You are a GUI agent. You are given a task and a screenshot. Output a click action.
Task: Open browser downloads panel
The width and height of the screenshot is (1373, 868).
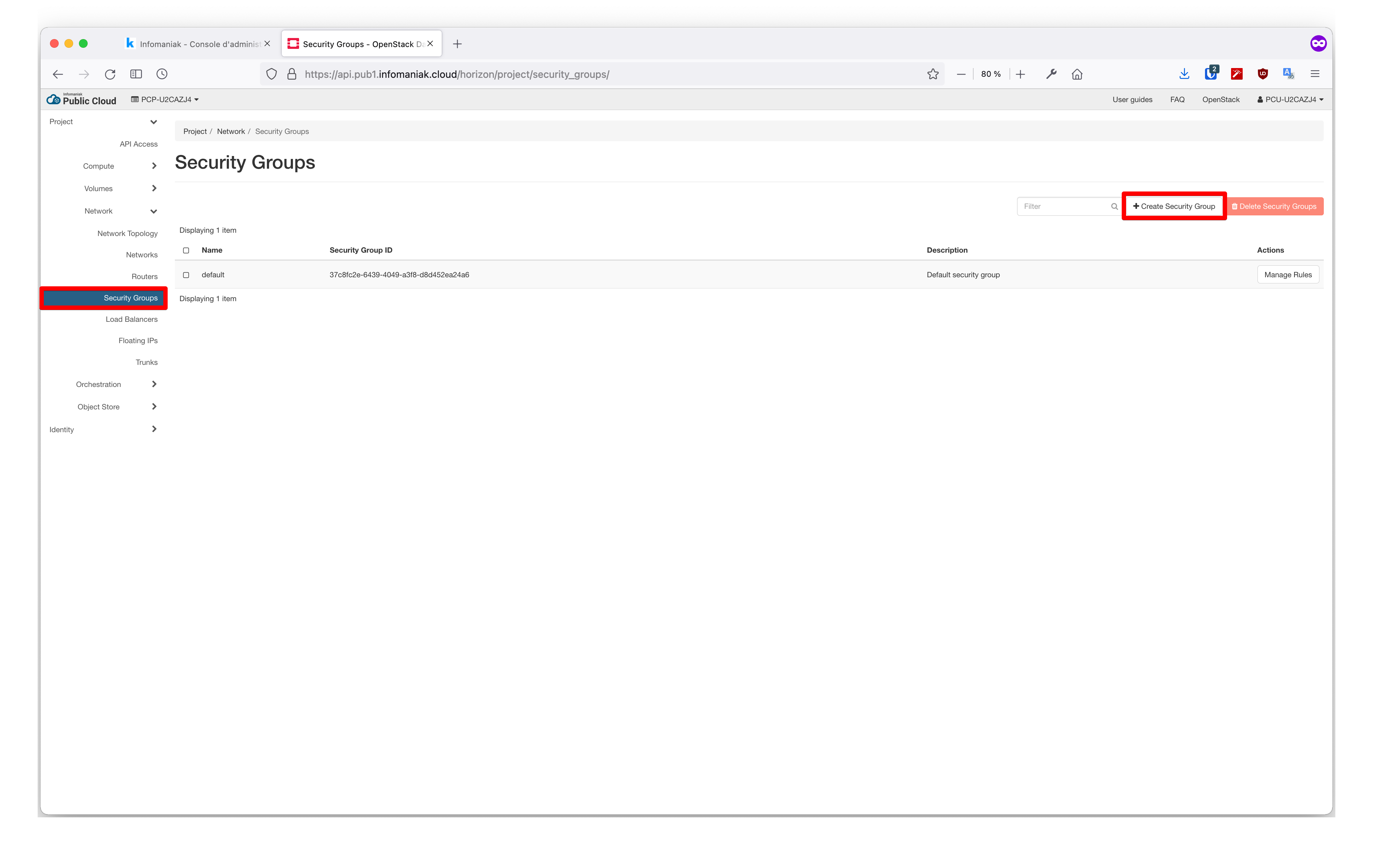[1184, 74]
